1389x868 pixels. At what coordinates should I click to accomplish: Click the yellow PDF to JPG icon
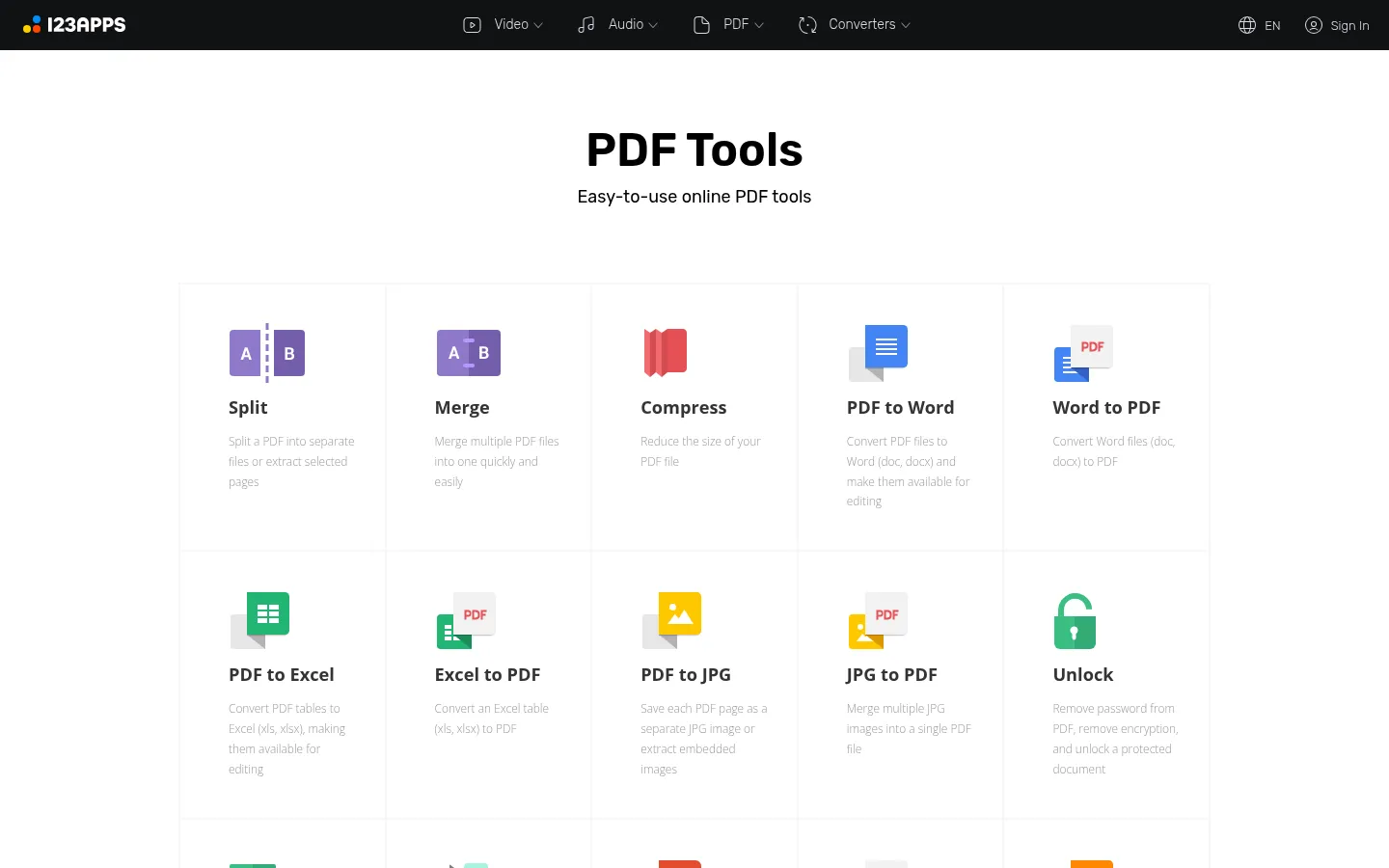click(672, 620)
